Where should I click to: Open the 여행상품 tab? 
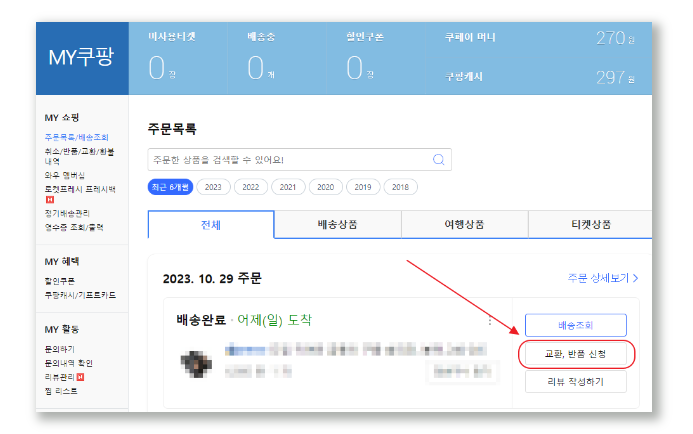click(x=465, y=225)
